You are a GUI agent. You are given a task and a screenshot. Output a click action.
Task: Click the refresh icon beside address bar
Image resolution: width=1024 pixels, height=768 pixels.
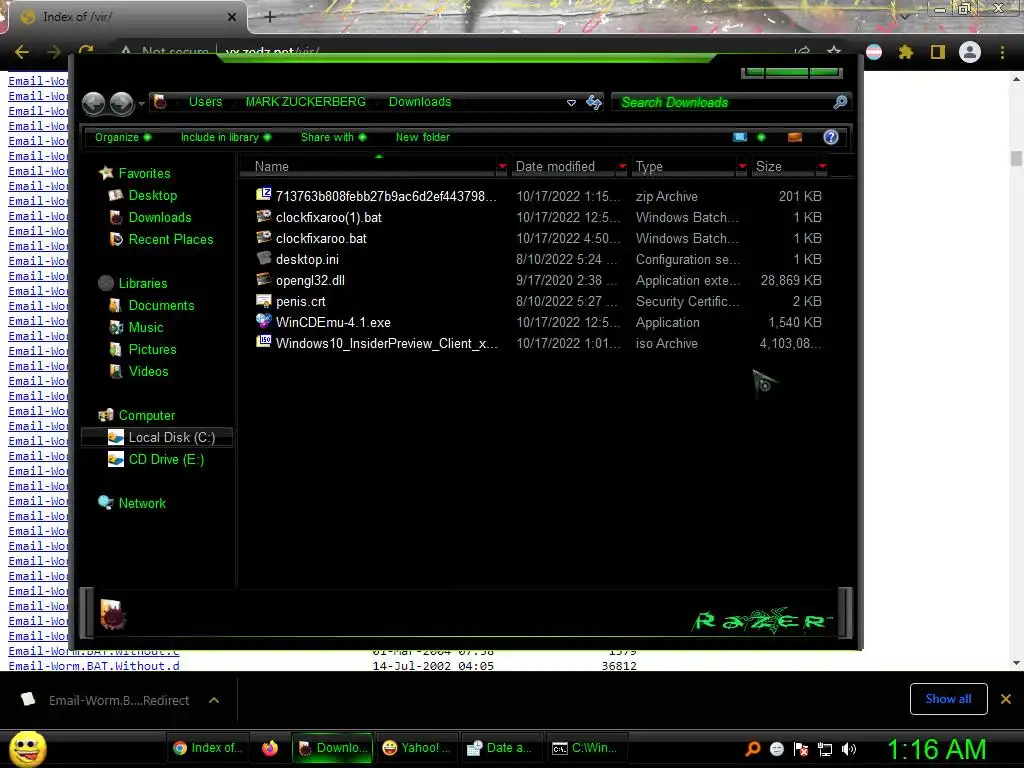tap(594, 102)
